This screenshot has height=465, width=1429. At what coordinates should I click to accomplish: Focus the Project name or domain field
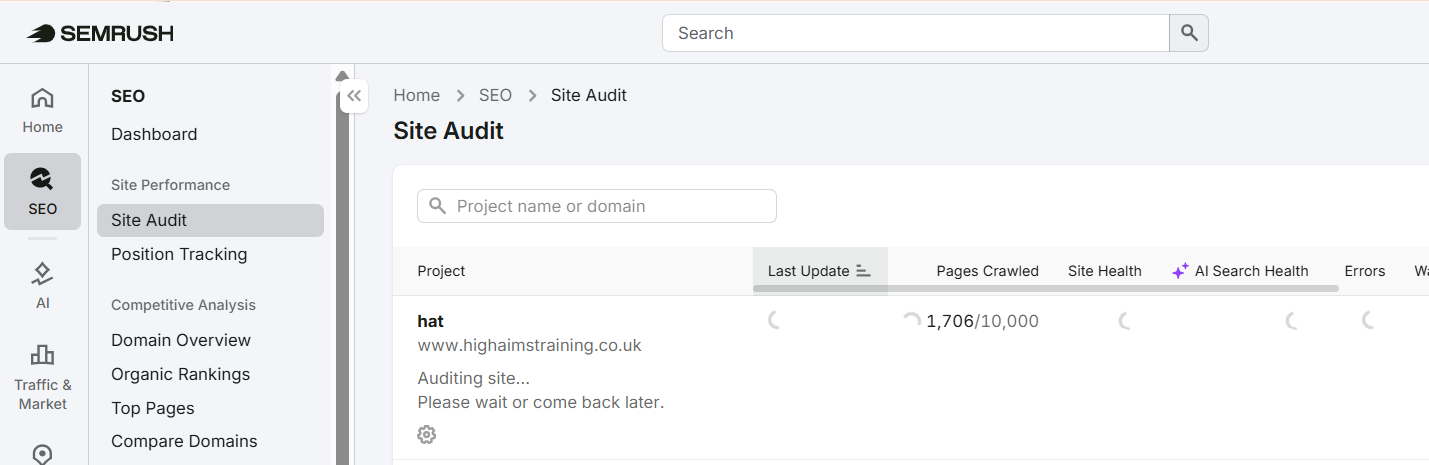[x=597, y=206]
